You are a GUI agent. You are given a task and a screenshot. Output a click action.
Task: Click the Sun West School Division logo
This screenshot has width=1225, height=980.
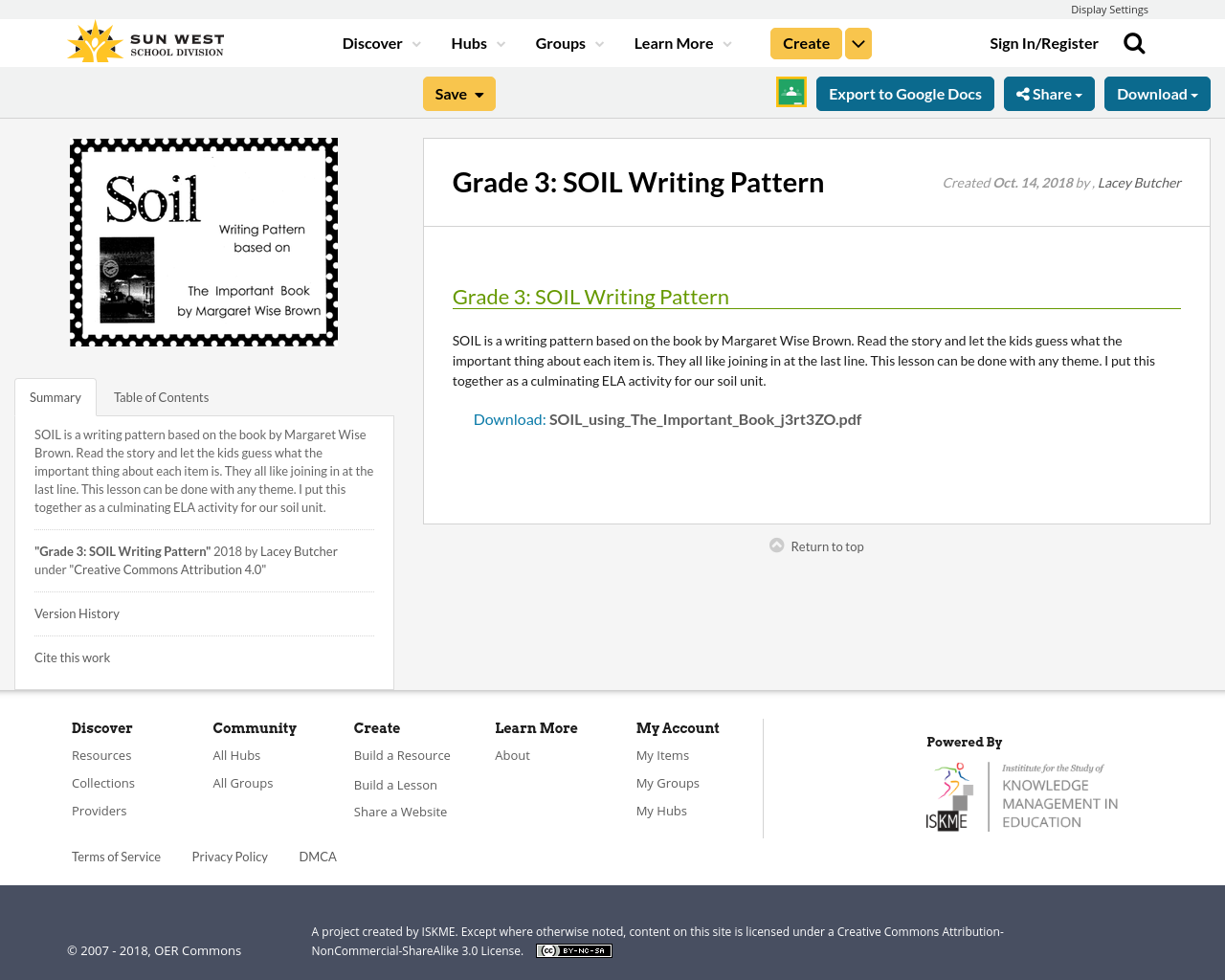(145, 39)
